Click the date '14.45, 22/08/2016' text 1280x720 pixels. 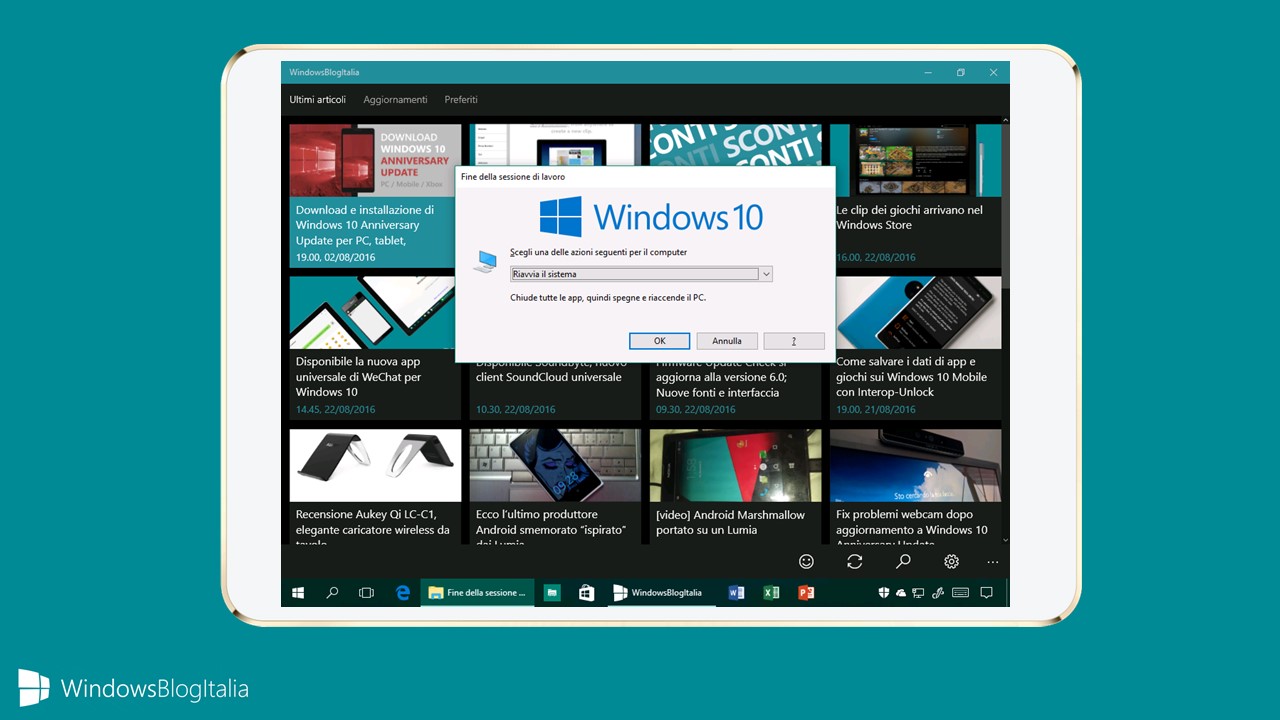(x=335, y=409)
